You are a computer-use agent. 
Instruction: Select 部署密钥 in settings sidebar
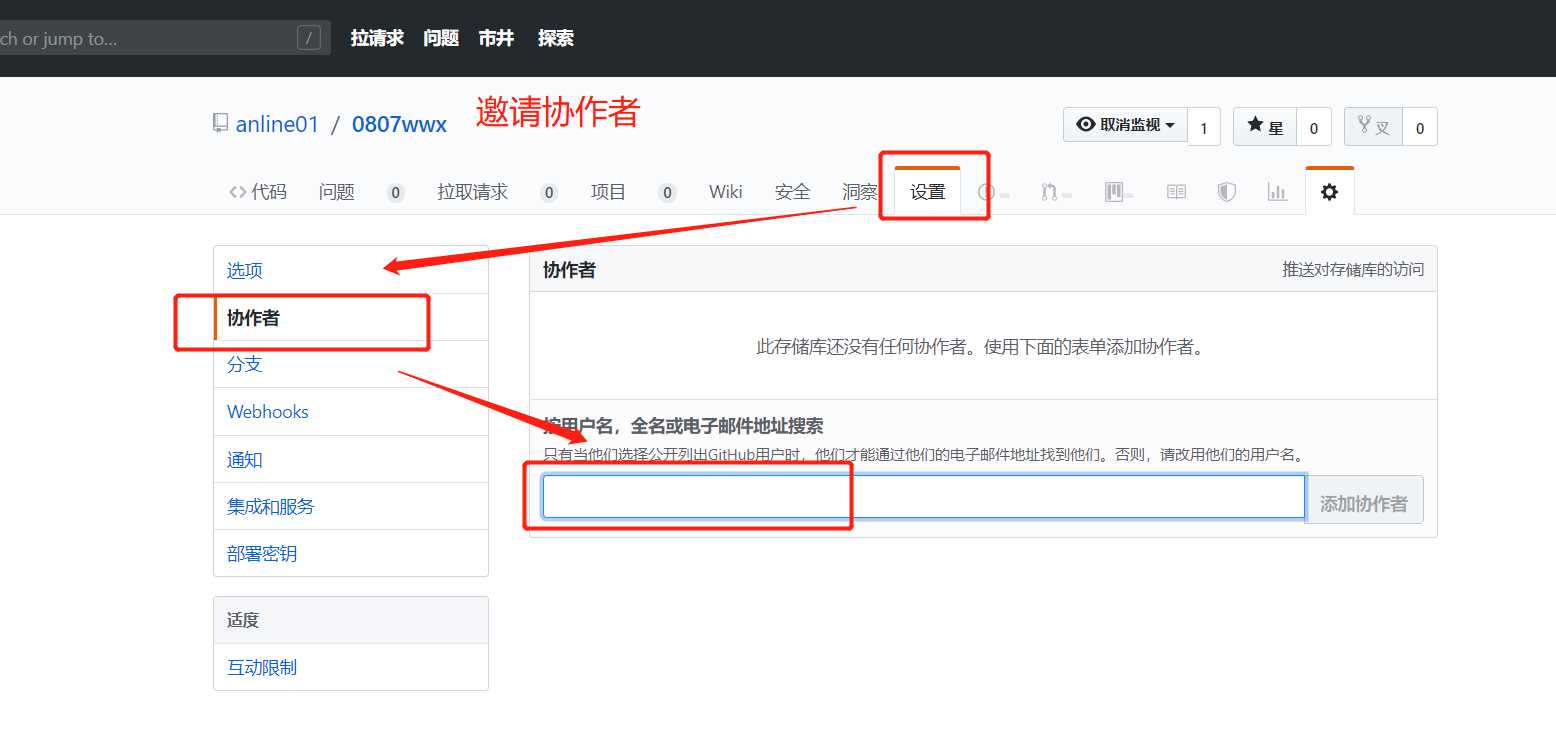click(x=351, y=553)
